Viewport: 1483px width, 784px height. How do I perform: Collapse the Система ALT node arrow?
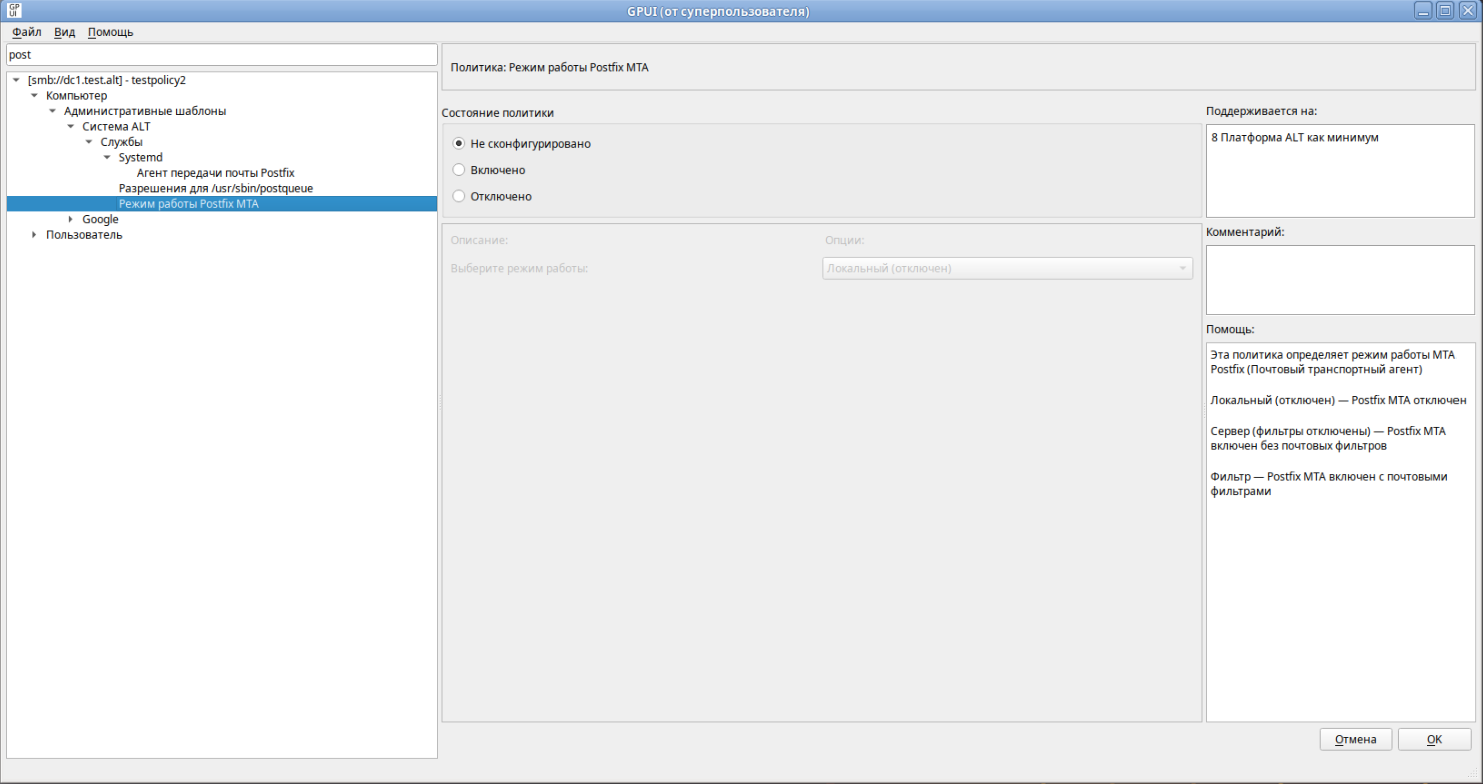pyautogui.click(x=70, y=127)
